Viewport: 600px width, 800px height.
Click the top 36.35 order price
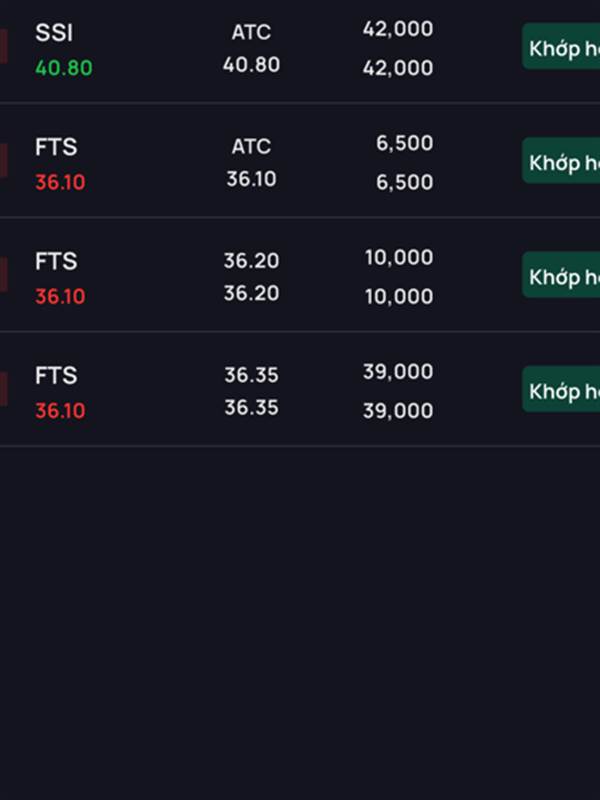click(x=251, y=375)
